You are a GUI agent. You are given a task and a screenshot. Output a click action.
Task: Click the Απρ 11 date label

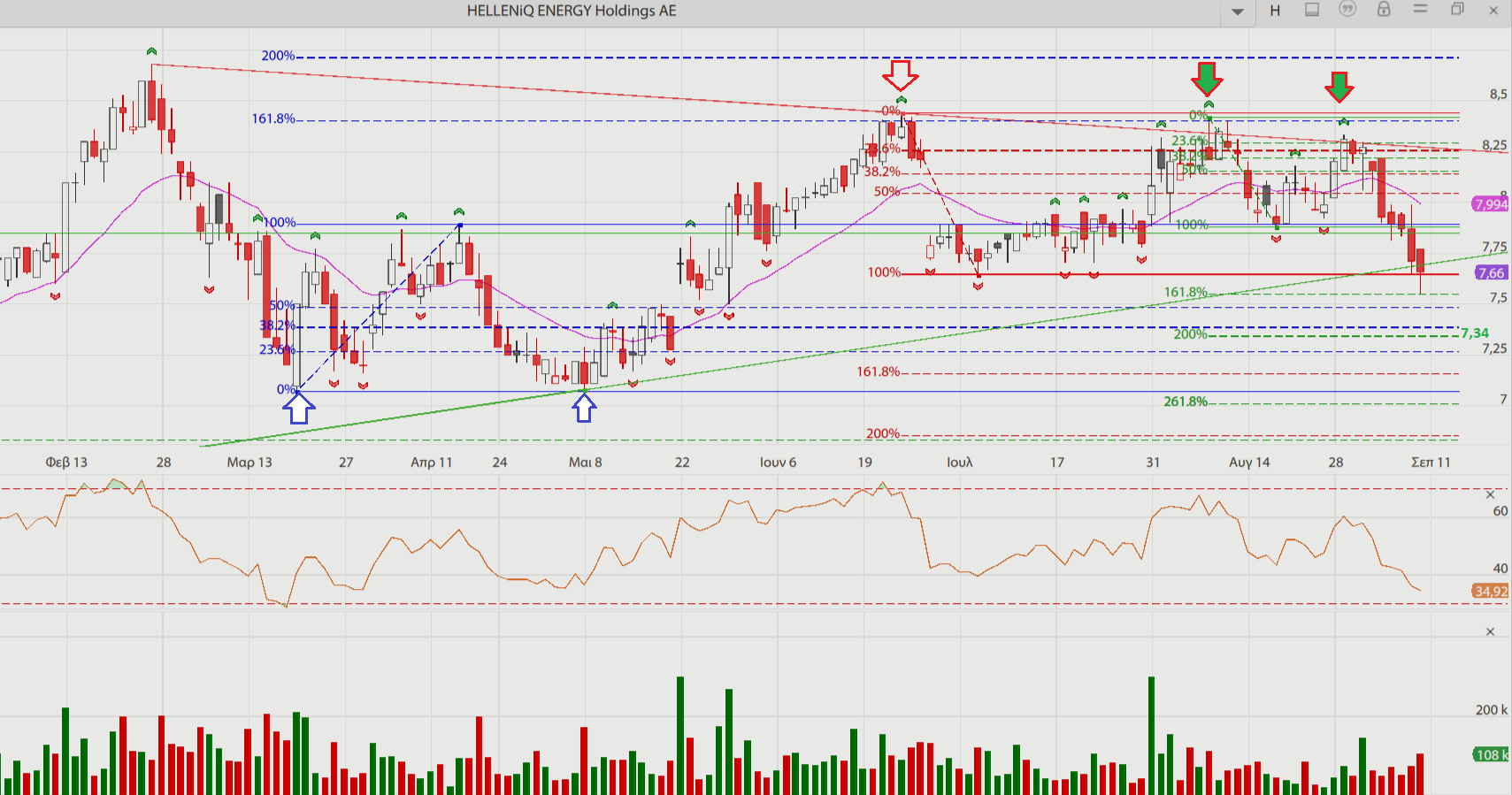point(431,462)
